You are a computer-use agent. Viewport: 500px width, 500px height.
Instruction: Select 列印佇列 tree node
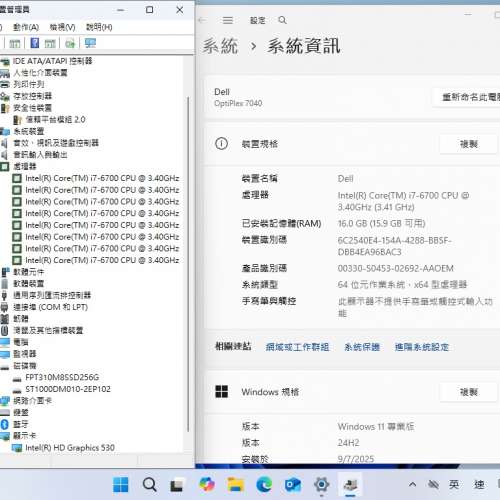tap(29, 84)
